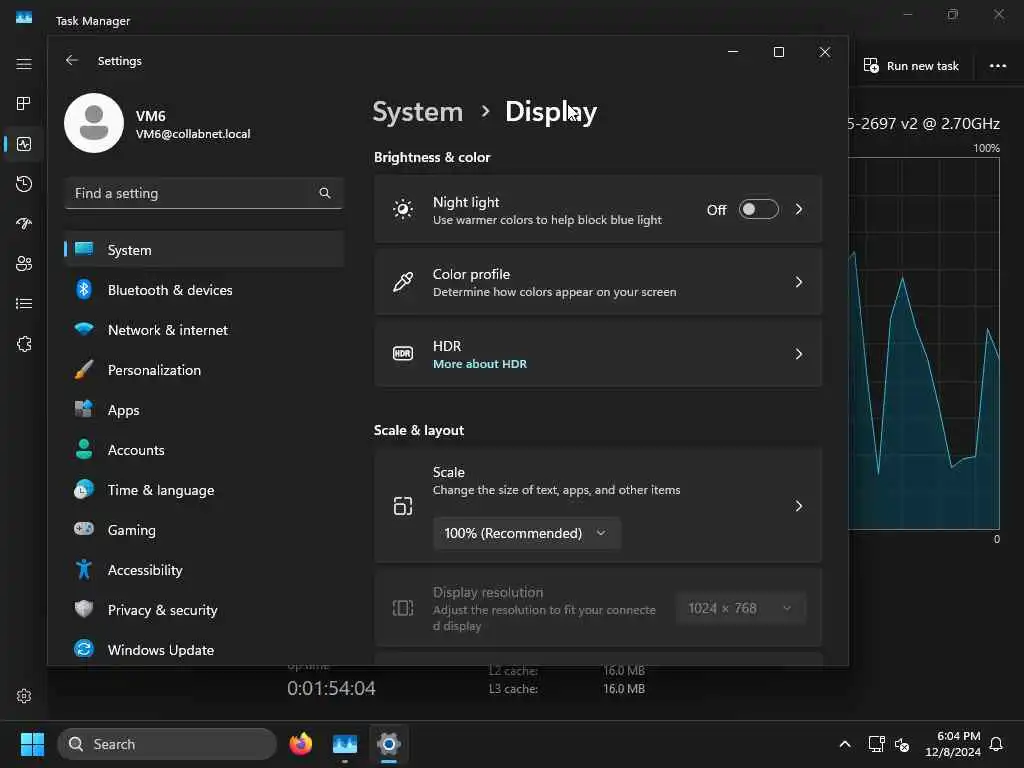Viewport: 1024px width, 768px height.
Task: Click uptime value 0:01:54:04
Action: pyautogui.click(x=331, y=688)
